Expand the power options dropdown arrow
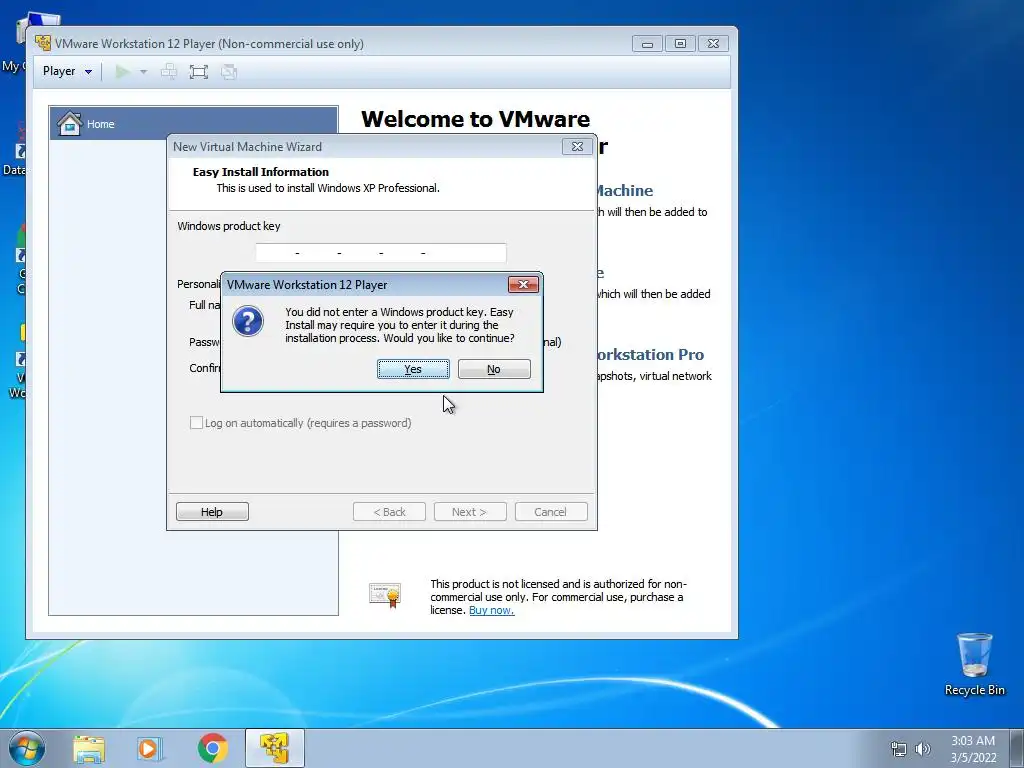The height and width of the screenshot is (768, 1024). (143, 71)
